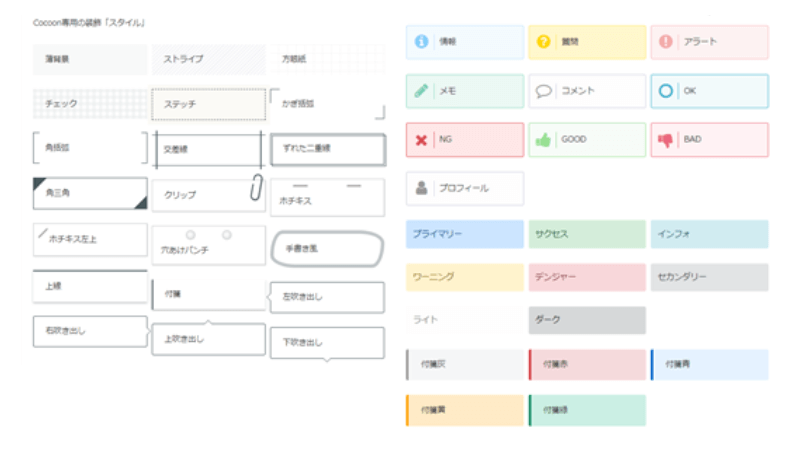The width and height of the screenshot is (800, 450).
Task: Click the person icon in プロフィール box
Action: click(421, 187)
